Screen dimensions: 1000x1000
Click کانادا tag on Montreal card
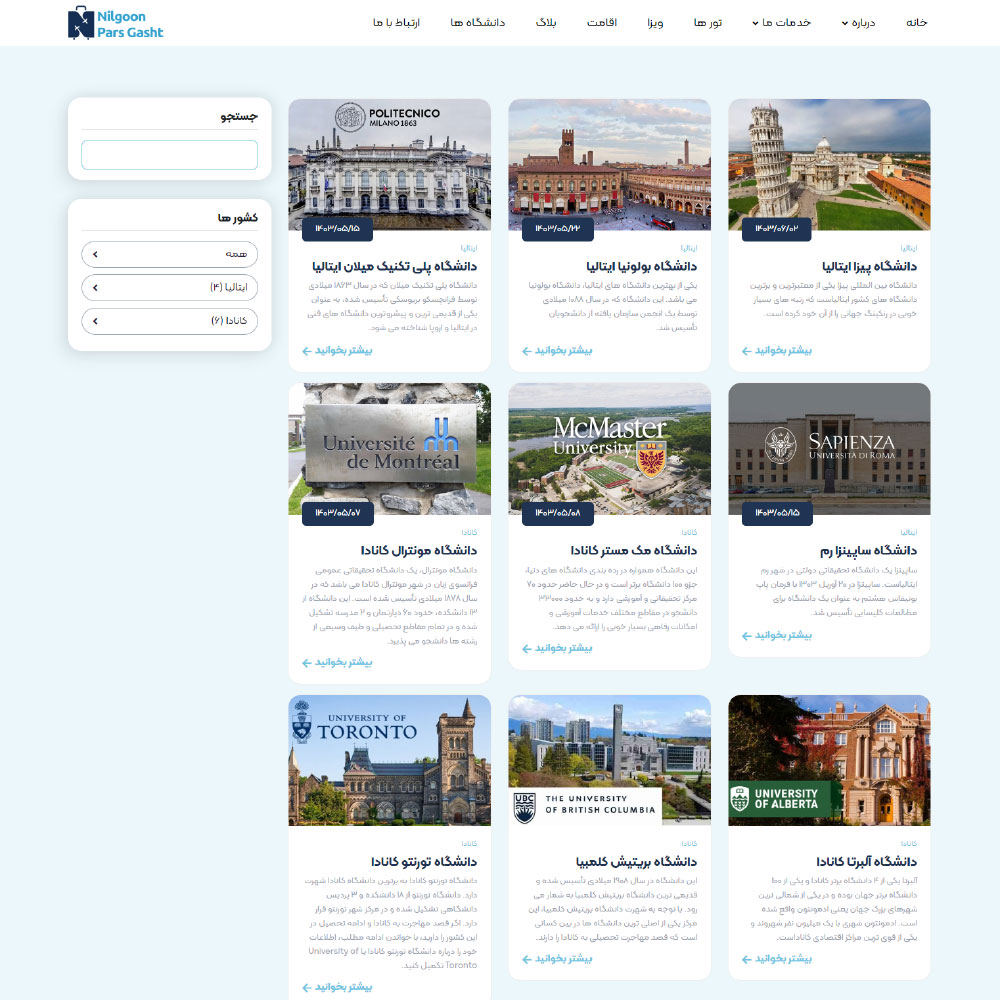point(469,532)
